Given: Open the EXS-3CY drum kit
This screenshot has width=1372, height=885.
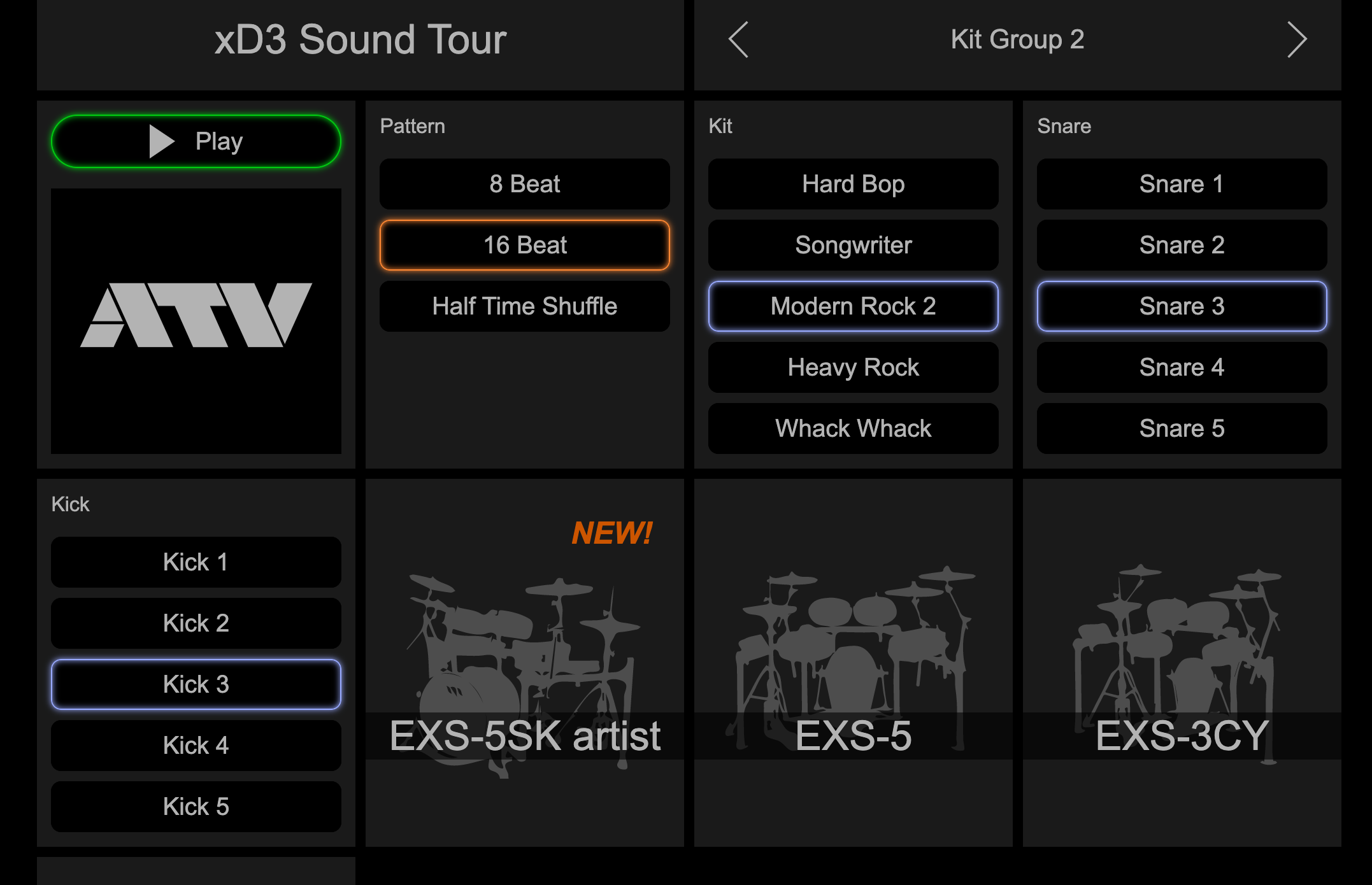Looking at the screenshot, I should click(1182, 663).
